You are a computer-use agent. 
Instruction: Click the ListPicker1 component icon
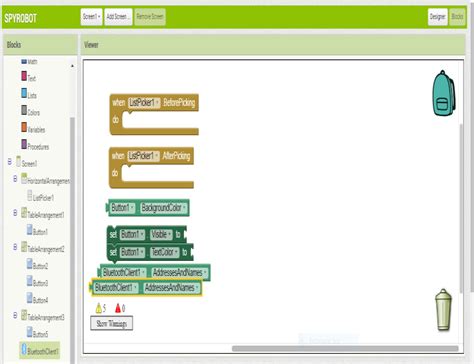click(30, 195)
